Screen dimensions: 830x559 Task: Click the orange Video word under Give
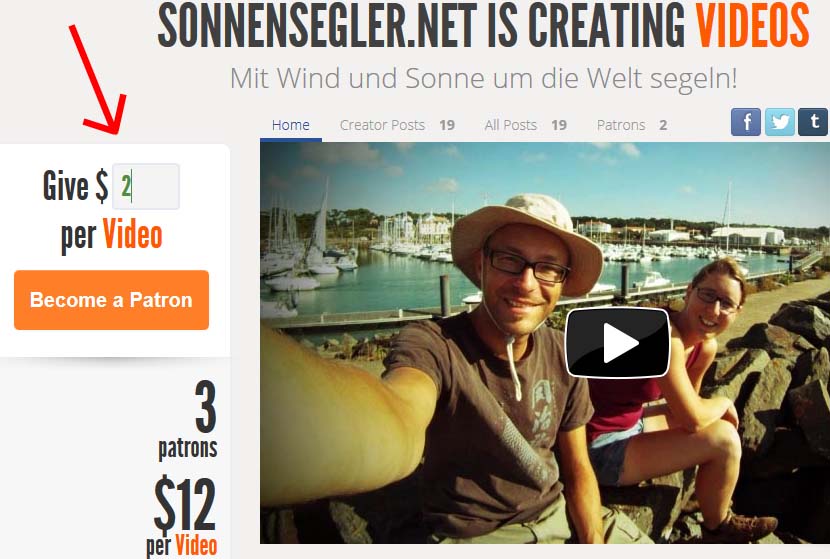click(132, 235)
